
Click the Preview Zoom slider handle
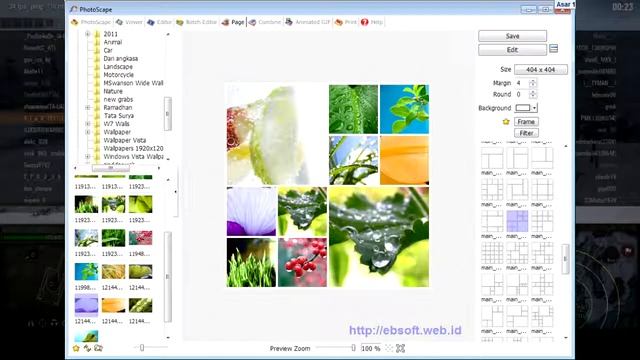[353, 348]
